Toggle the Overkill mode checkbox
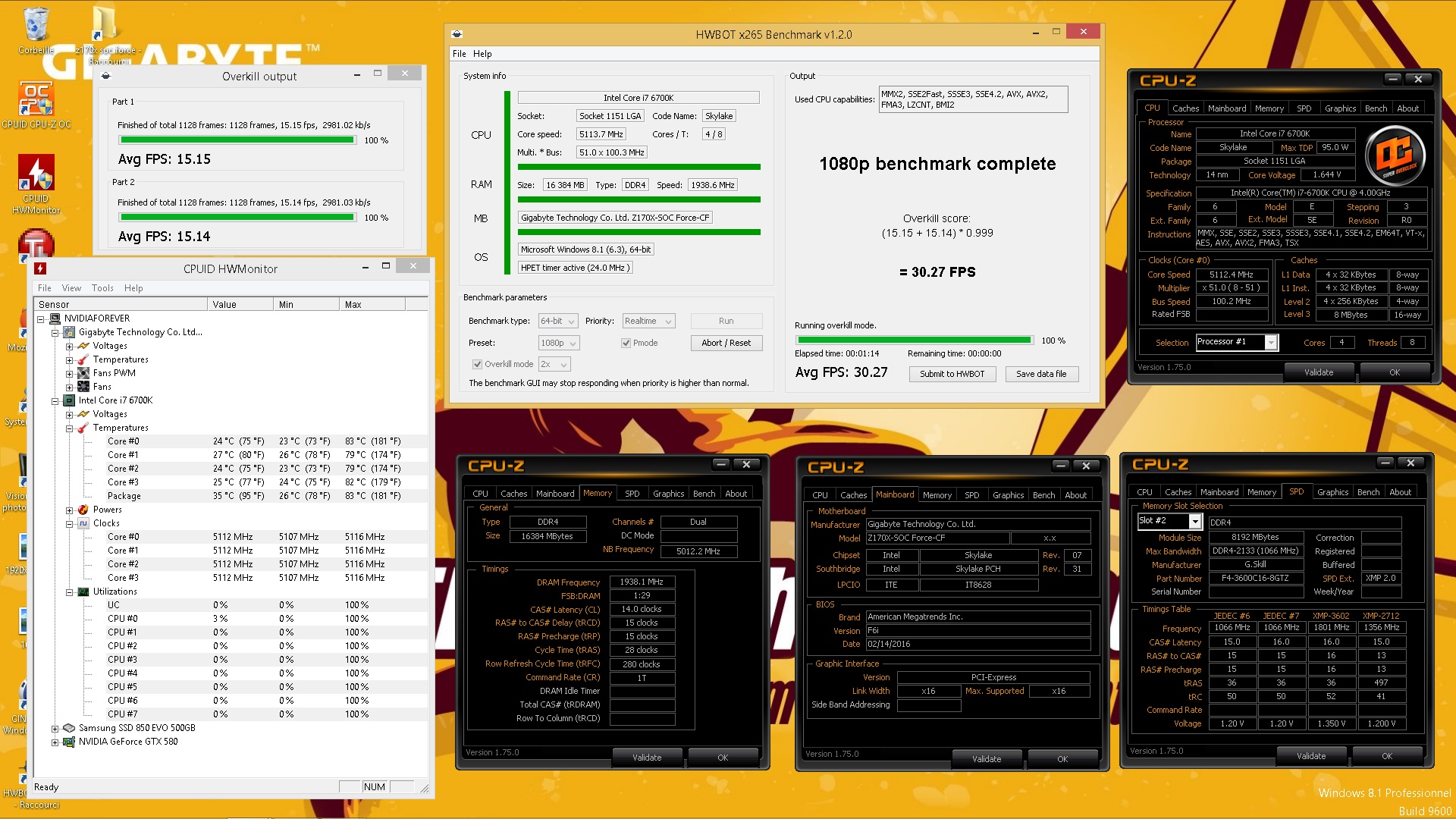 477,364
